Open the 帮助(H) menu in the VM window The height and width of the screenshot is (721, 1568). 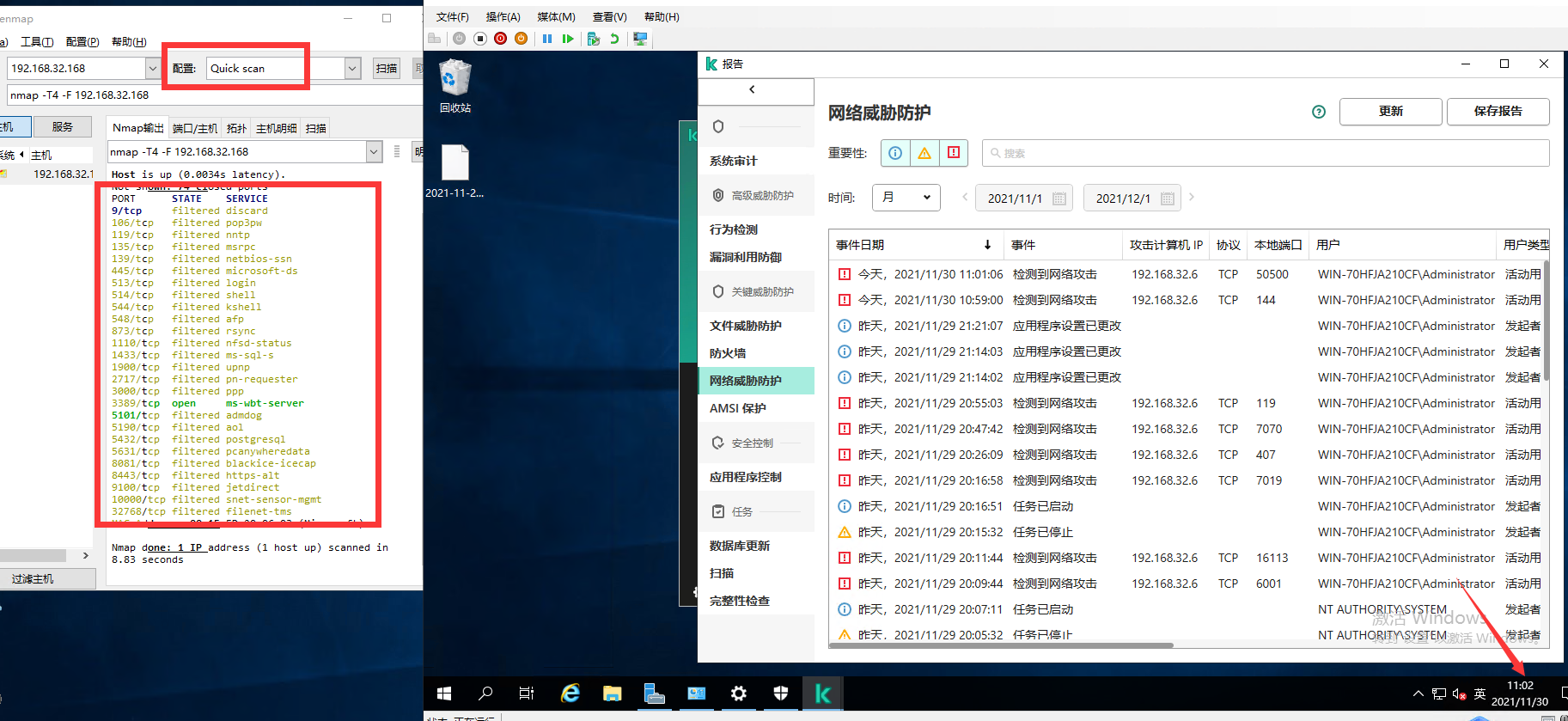(x=662, y=17)
